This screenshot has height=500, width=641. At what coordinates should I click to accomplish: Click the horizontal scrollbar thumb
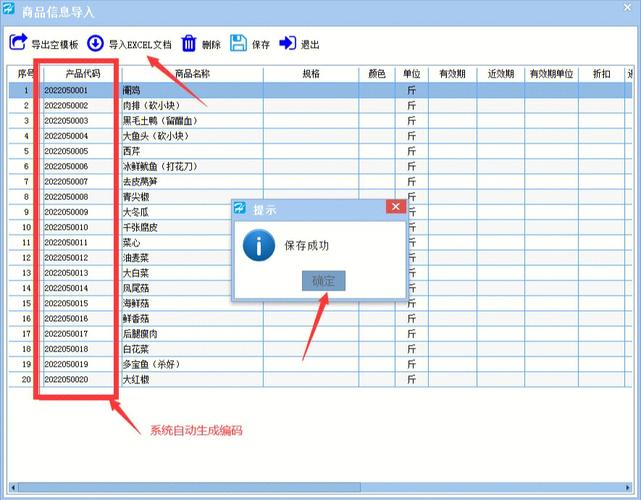[x=189, y=487]
